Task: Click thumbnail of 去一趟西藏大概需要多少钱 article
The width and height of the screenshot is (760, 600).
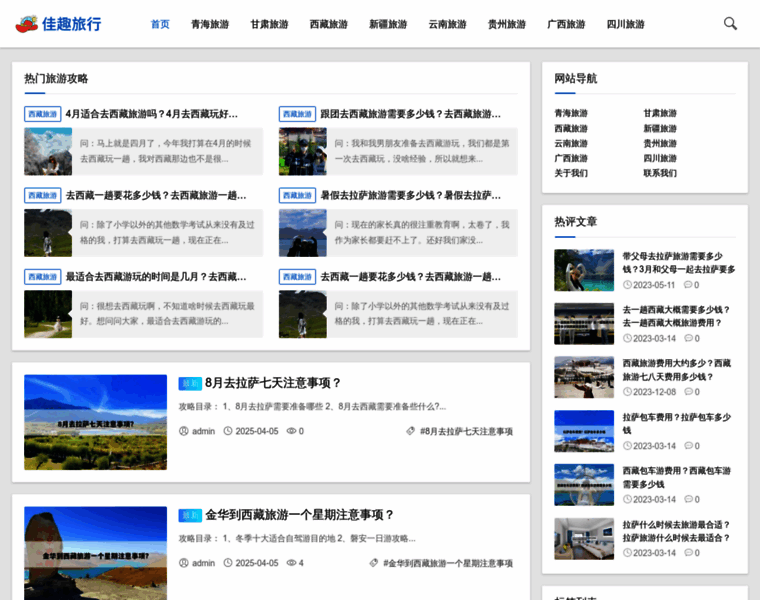Action: point(584,324)
